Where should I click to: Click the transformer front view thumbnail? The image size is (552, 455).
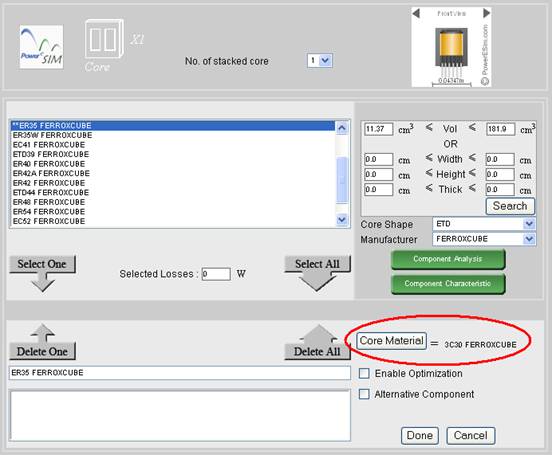[451, 48]
